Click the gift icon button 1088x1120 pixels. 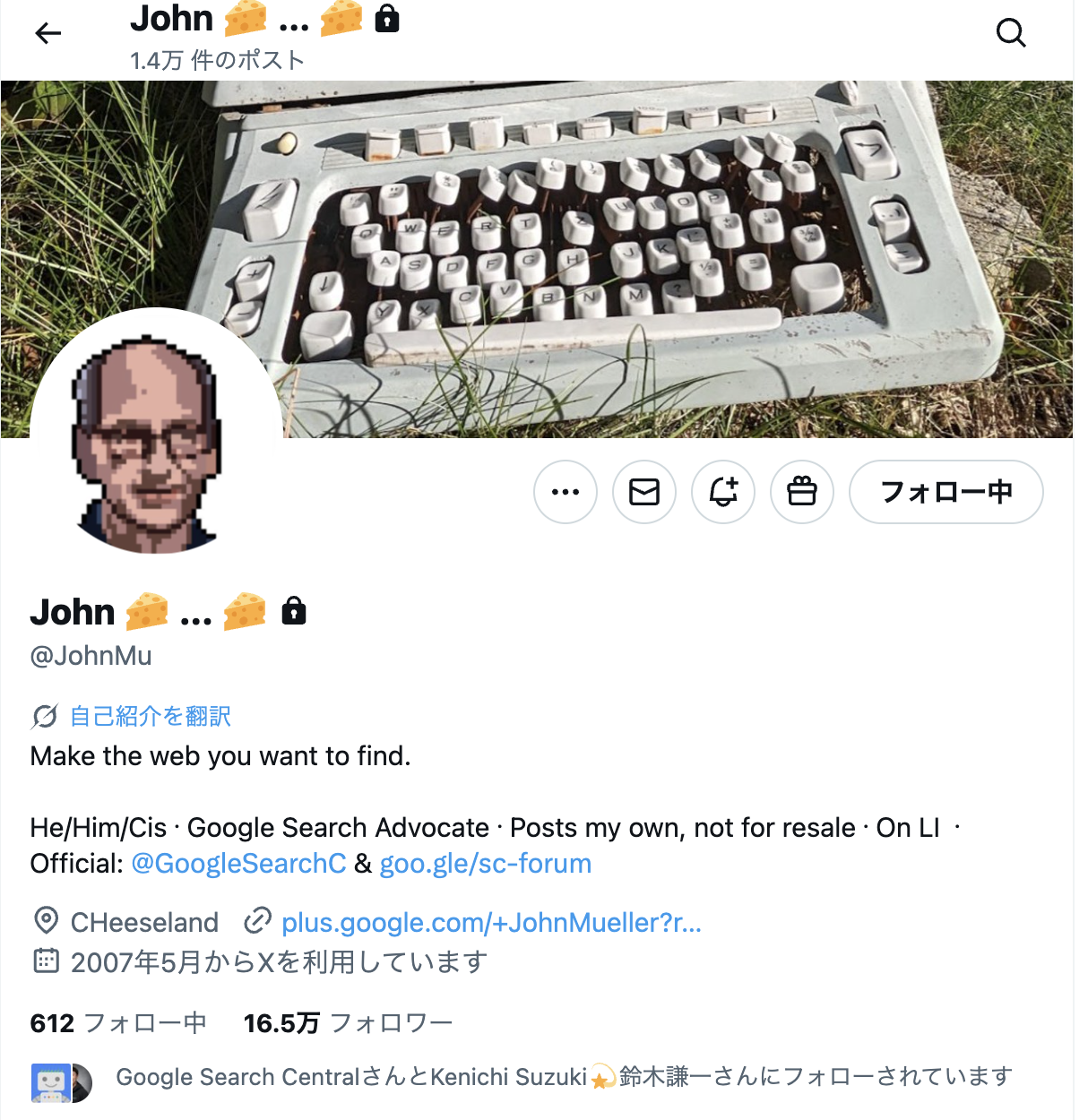pyautogui.click(x=802, y=492)
